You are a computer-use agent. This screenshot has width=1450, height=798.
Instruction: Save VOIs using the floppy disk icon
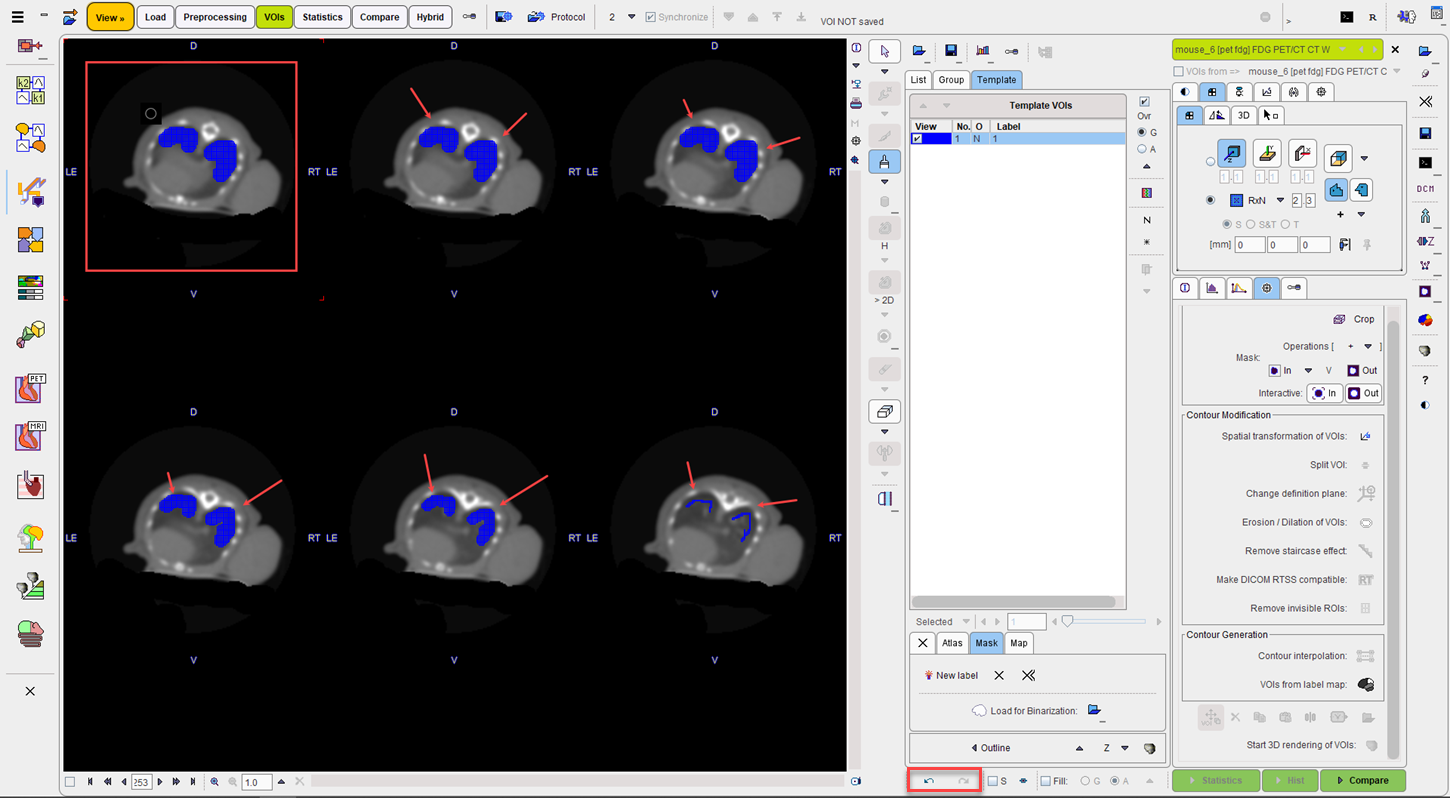pos(950,51)
